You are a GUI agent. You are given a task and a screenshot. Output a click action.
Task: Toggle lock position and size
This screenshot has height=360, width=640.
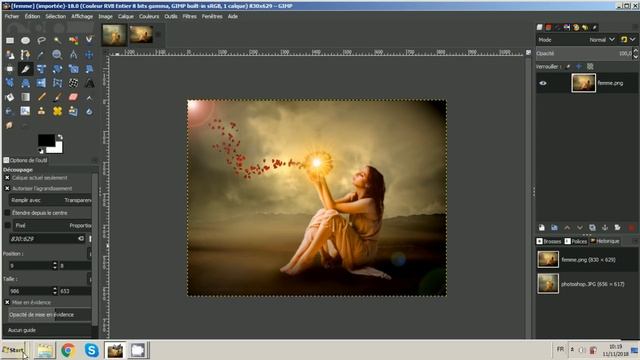tap(579, 67)
